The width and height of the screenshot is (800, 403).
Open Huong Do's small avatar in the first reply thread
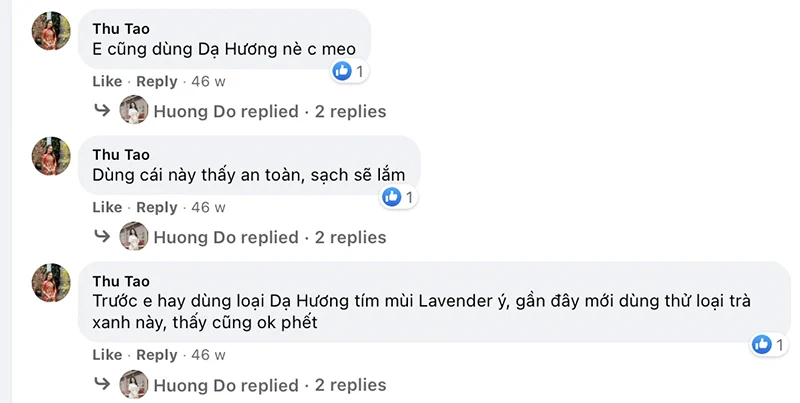click(133, 111)
